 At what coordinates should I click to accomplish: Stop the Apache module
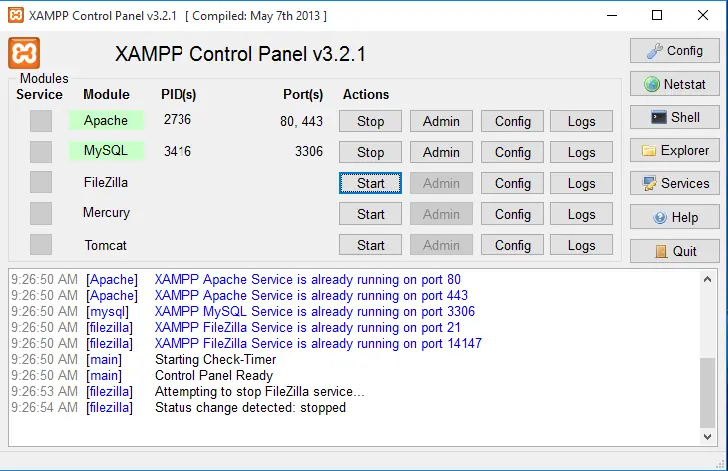click(370, 121)
